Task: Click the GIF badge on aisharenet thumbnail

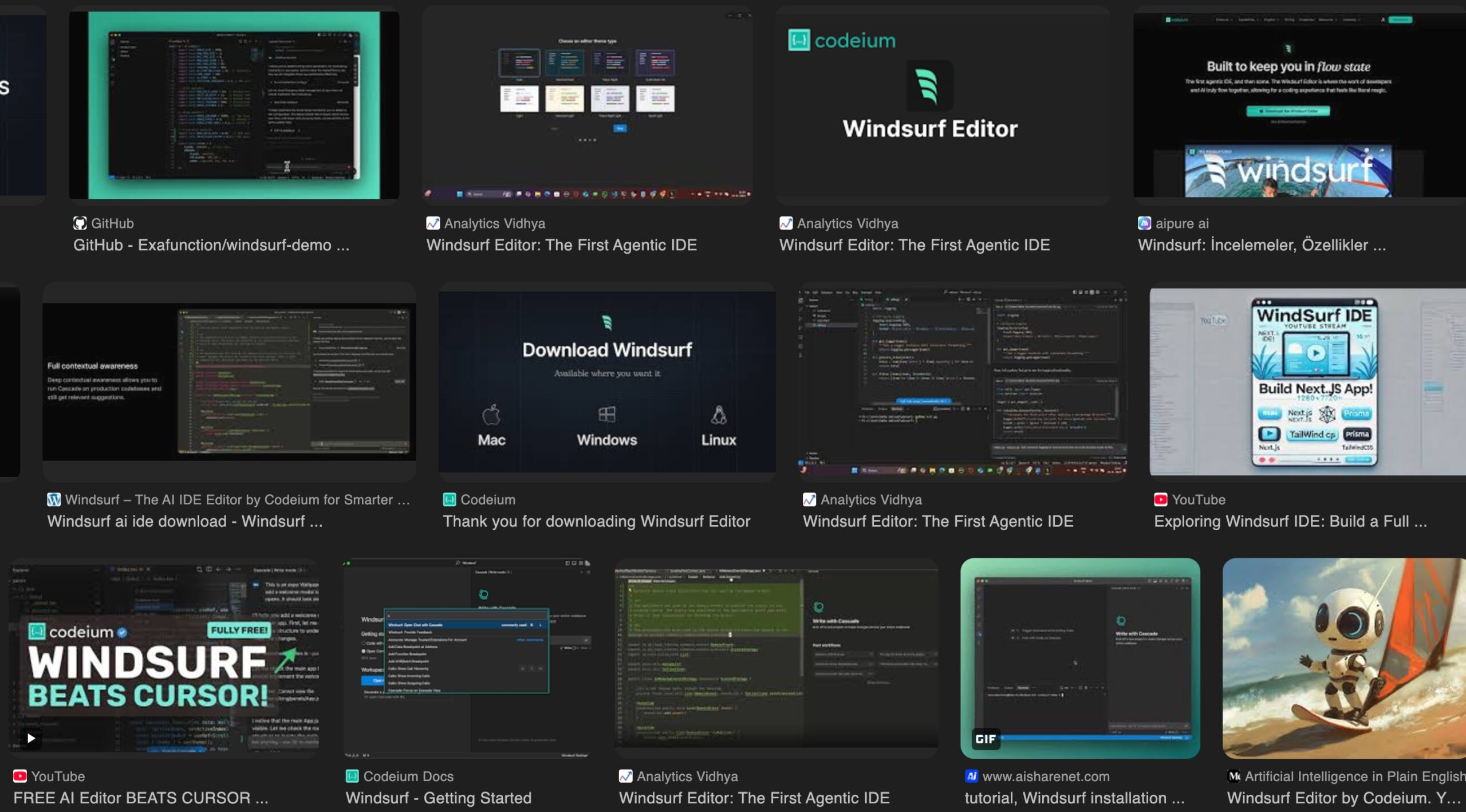Action: (x=985, y=739)
